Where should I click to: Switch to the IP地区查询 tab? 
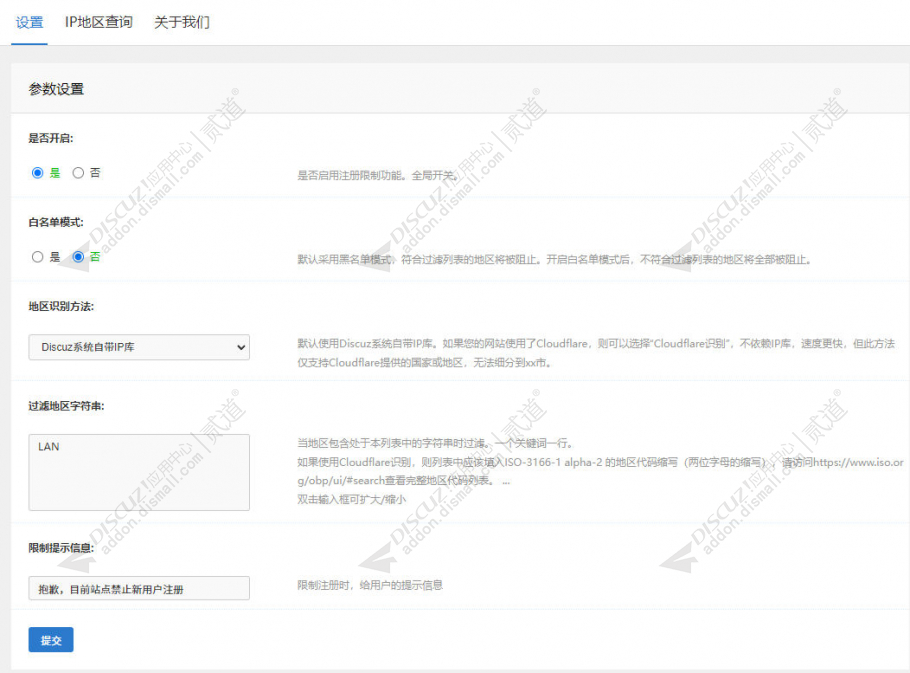(99, 22)
